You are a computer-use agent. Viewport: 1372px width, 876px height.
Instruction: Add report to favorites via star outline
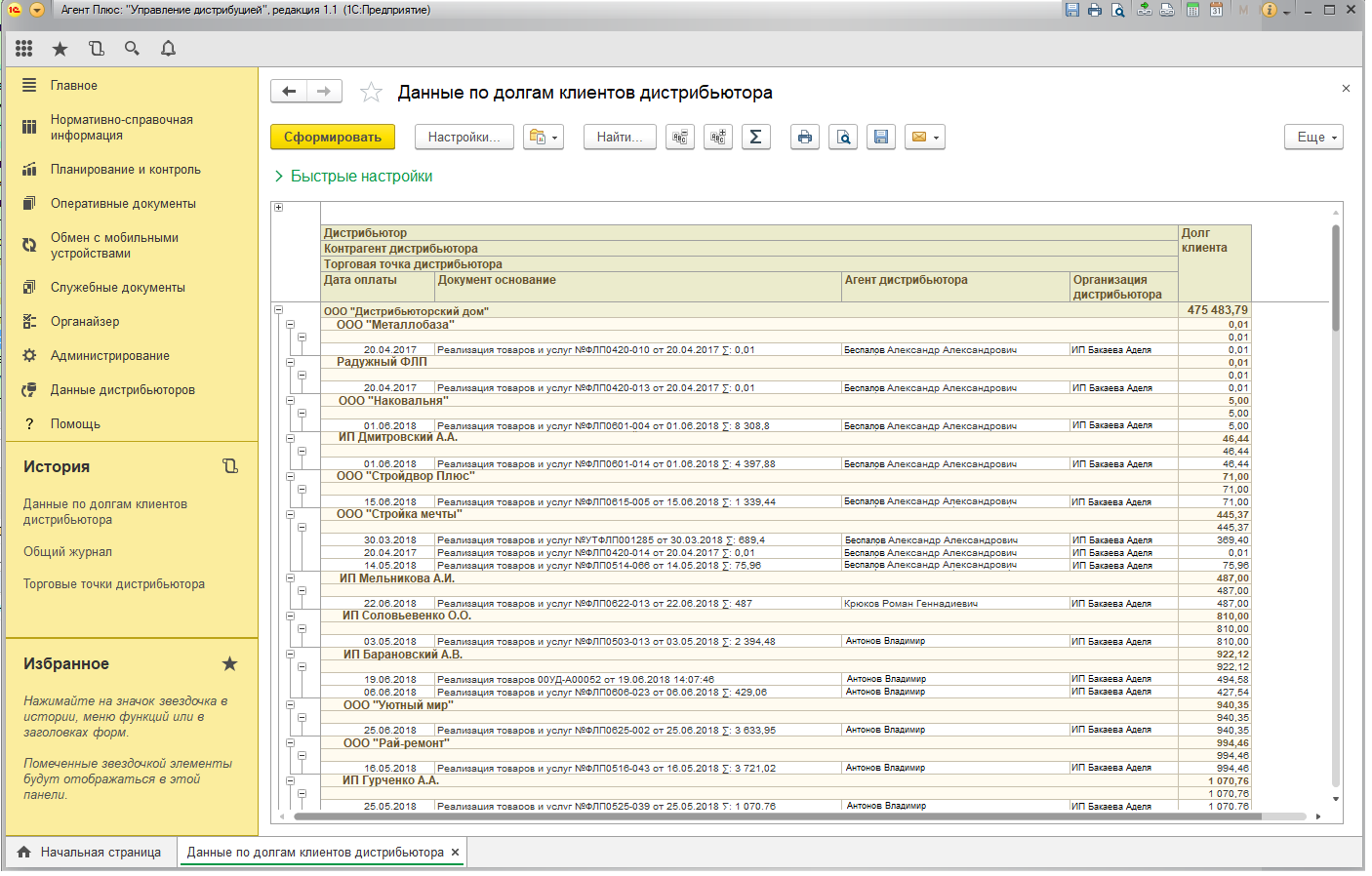point(371,92)
